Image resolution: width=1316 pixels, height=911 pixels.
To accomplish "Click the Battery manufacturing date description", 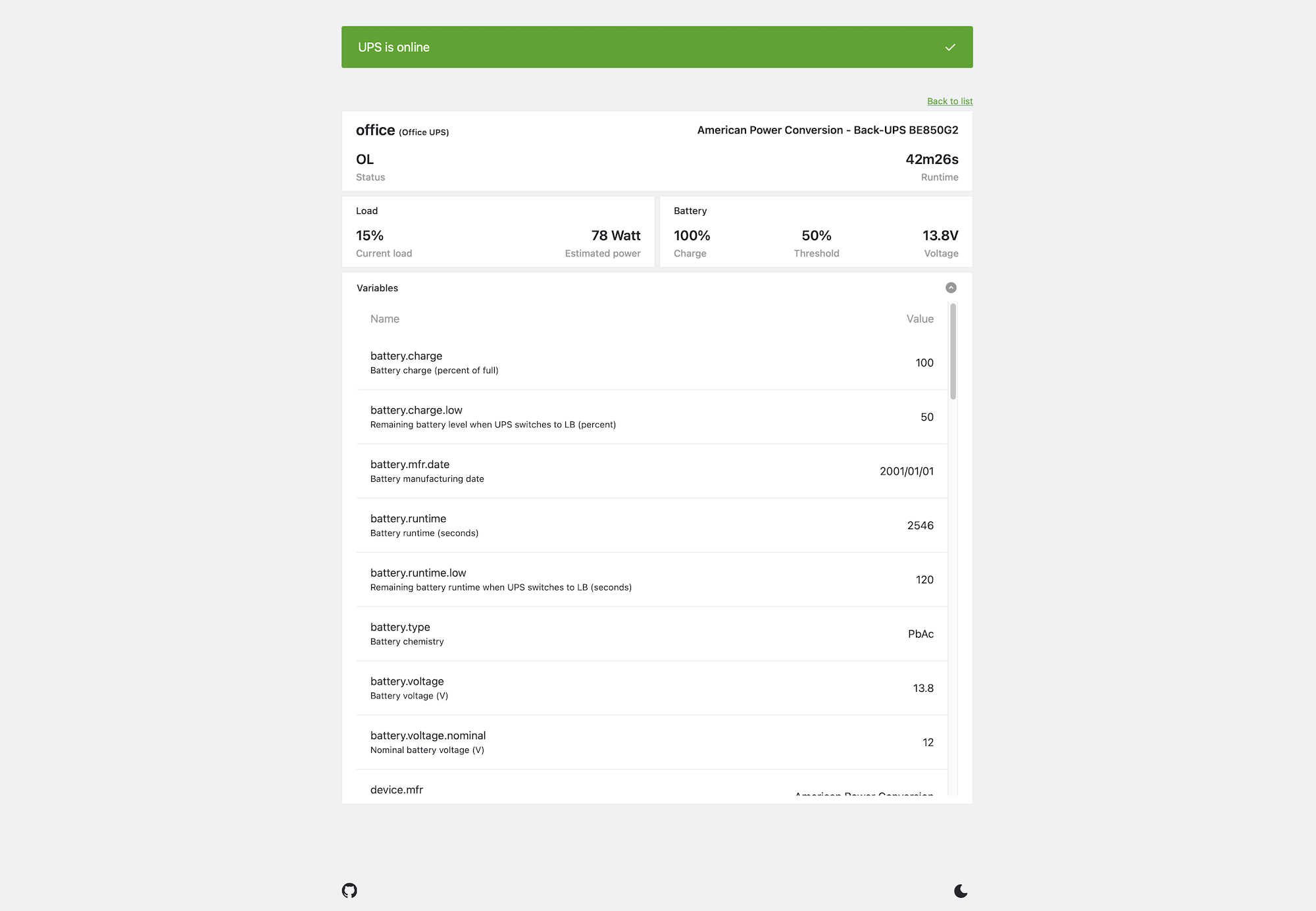I will click(427, 479).
